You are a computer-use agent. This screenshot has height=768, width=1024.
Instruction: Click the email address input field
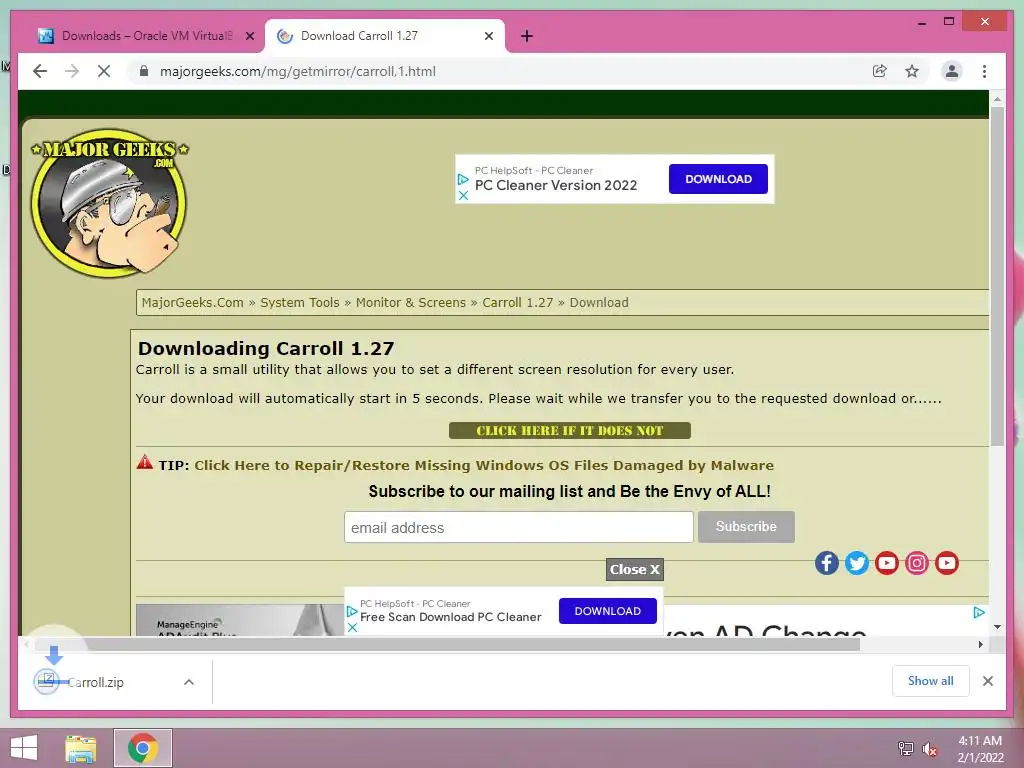point(519,527)
